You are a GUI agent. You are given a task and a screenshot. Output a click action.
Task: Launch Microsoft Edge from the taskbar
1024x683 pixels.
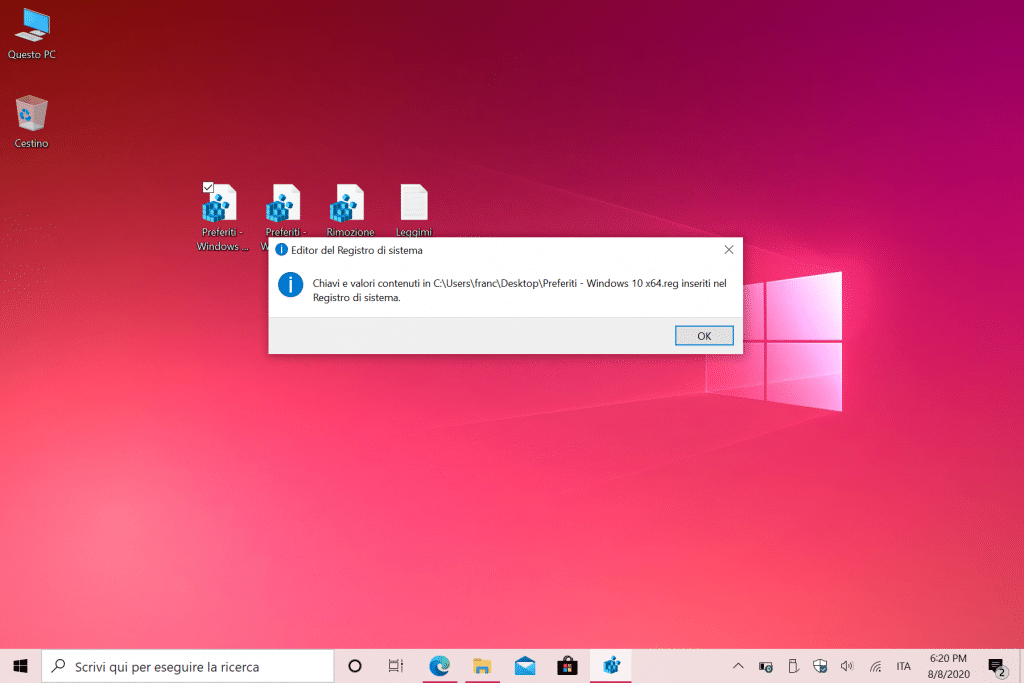tap(439, 666)
